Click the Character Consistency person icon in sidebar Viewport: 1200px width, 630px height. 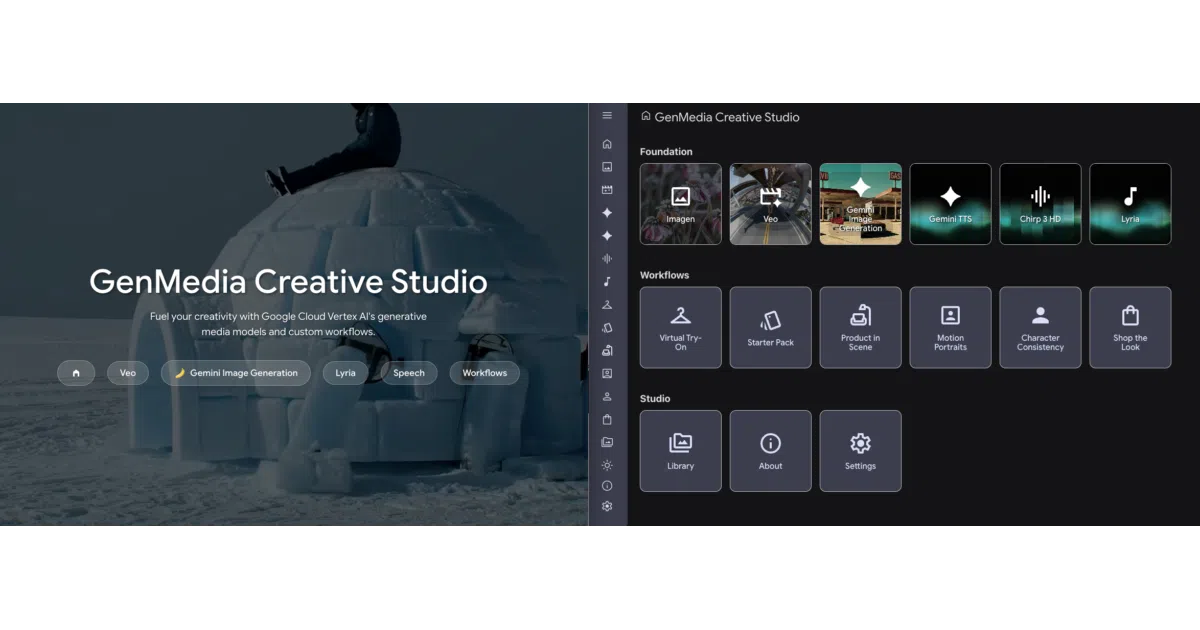point(607,397)
